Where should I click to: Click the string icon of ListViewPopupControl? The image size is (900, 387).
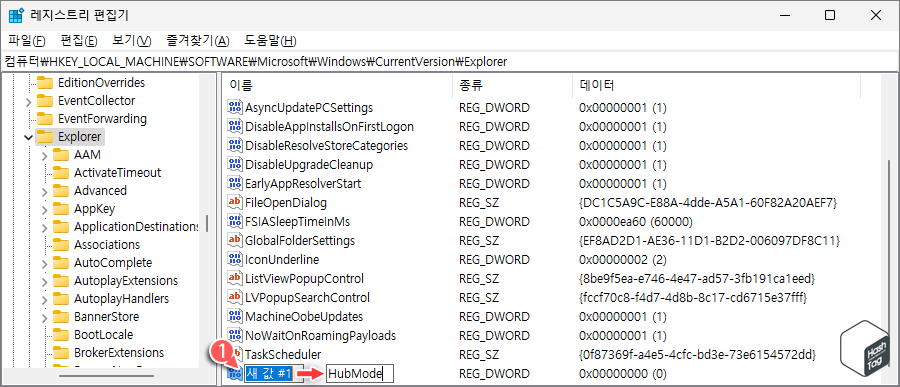tap(235, 278)
